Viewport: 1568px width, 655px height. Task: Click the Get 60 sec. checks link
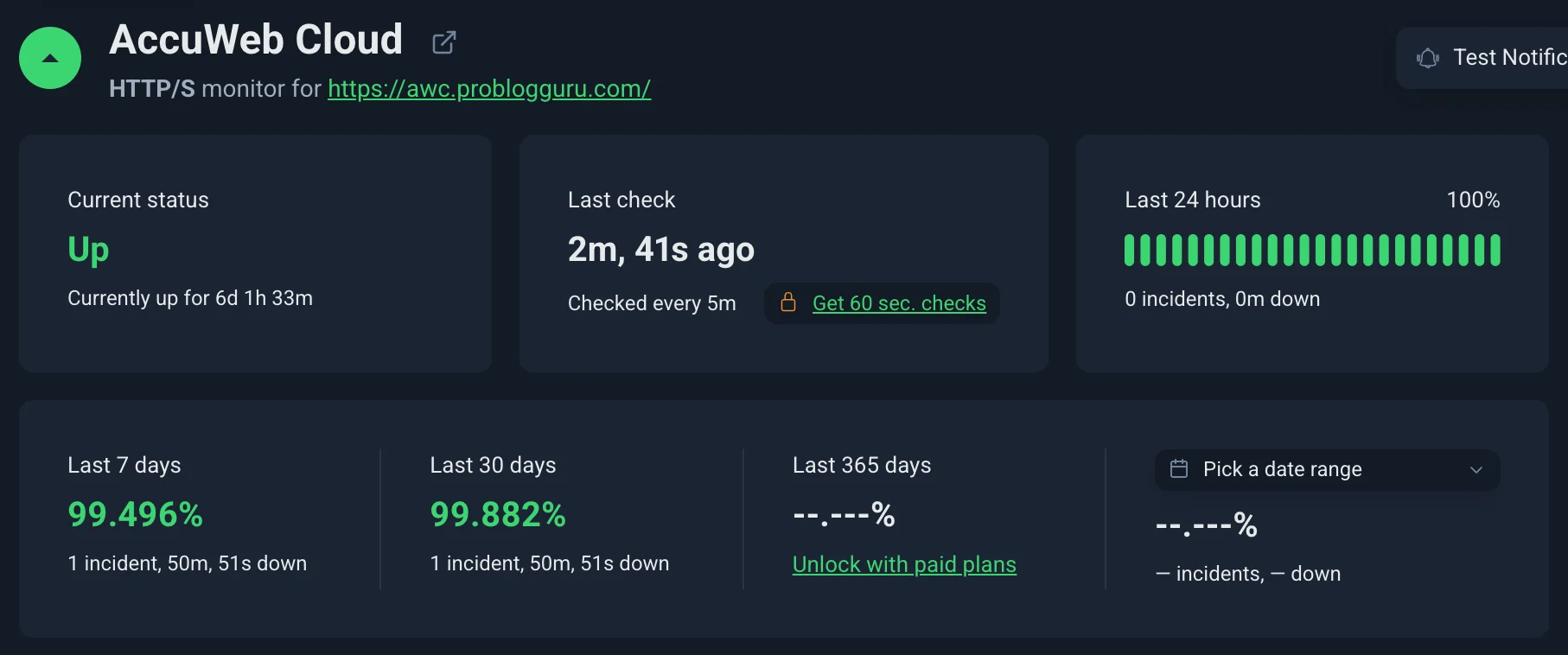[899, 303]
